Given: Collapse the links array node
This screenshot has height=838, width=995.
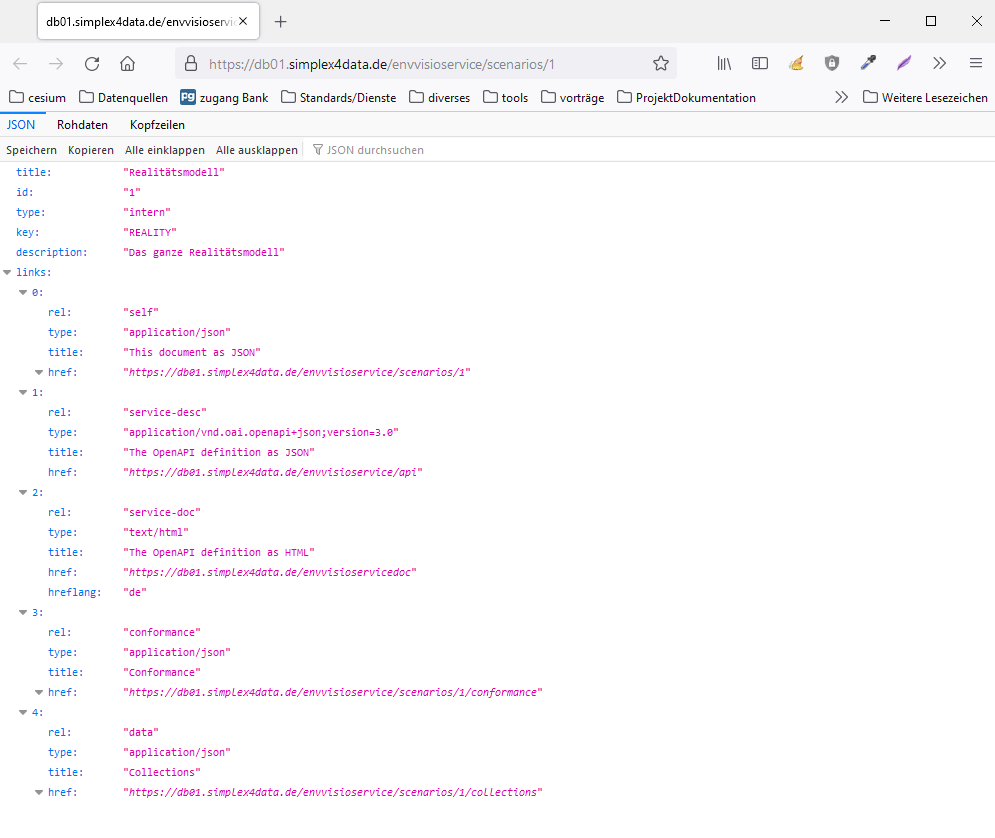Looking at the screenshot, I should 8,272.
